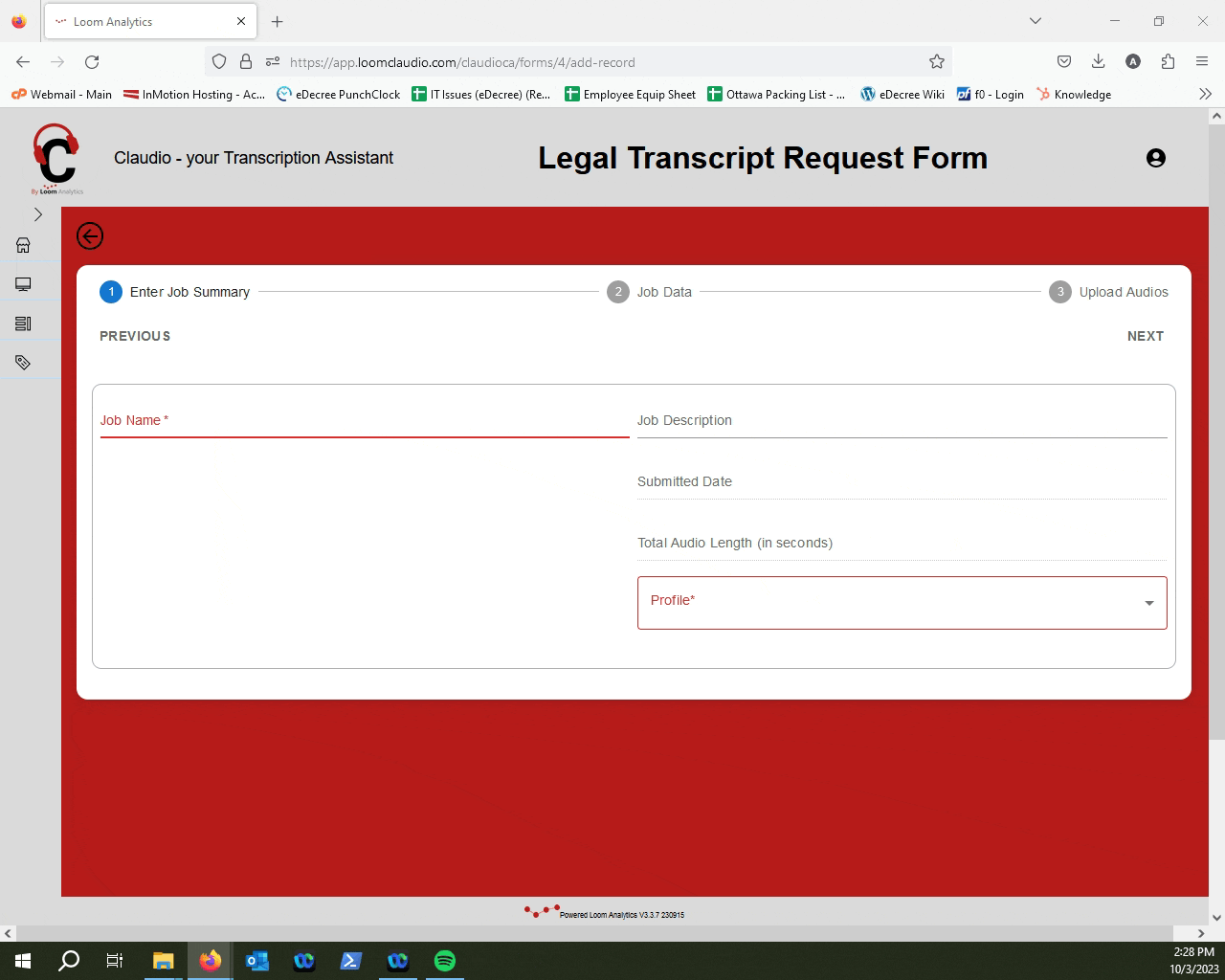Bookmark this page via the star icon
Screen dimensions: 1225x980
[x=935, y=61]
